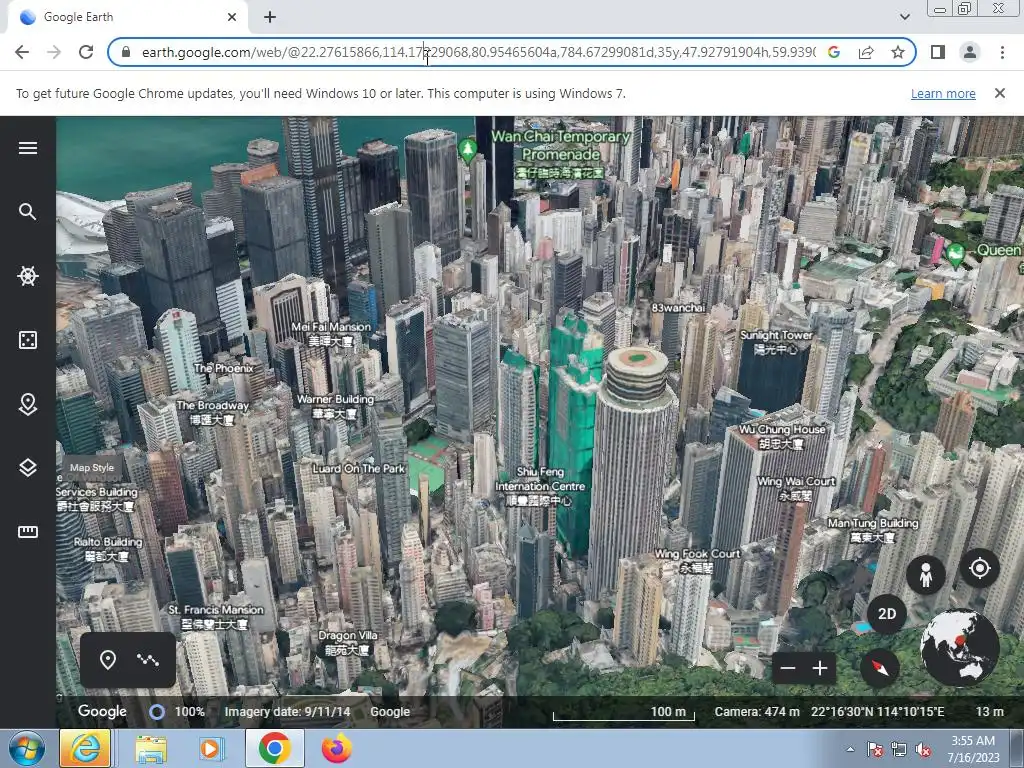Image resolution: width=1024 pixels, height=768 pixels.
Task: Click the muted volume tray icon
Action: [923, 750]
